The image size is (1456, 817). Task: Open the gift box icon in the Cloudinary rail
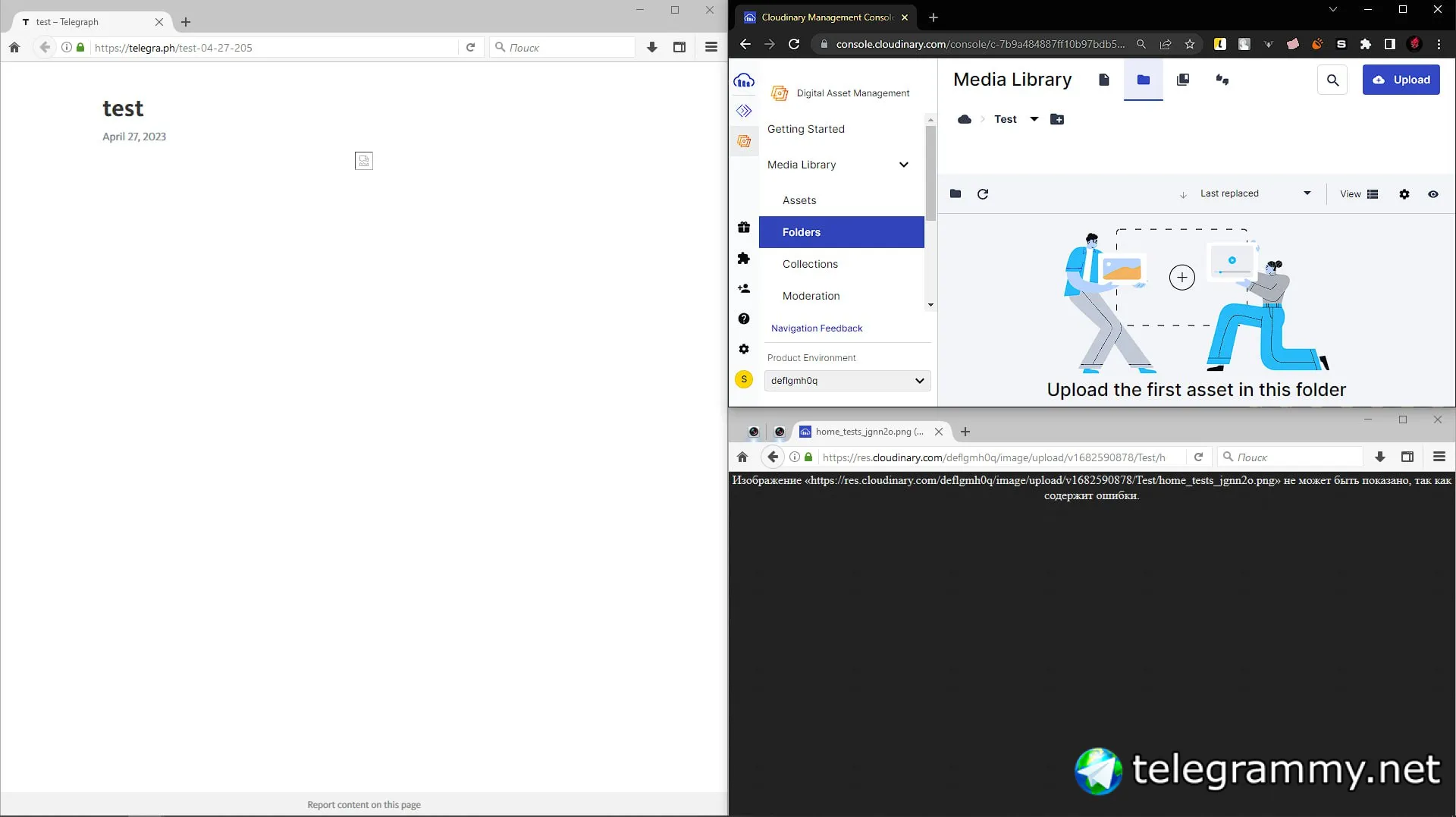point(744,228)
